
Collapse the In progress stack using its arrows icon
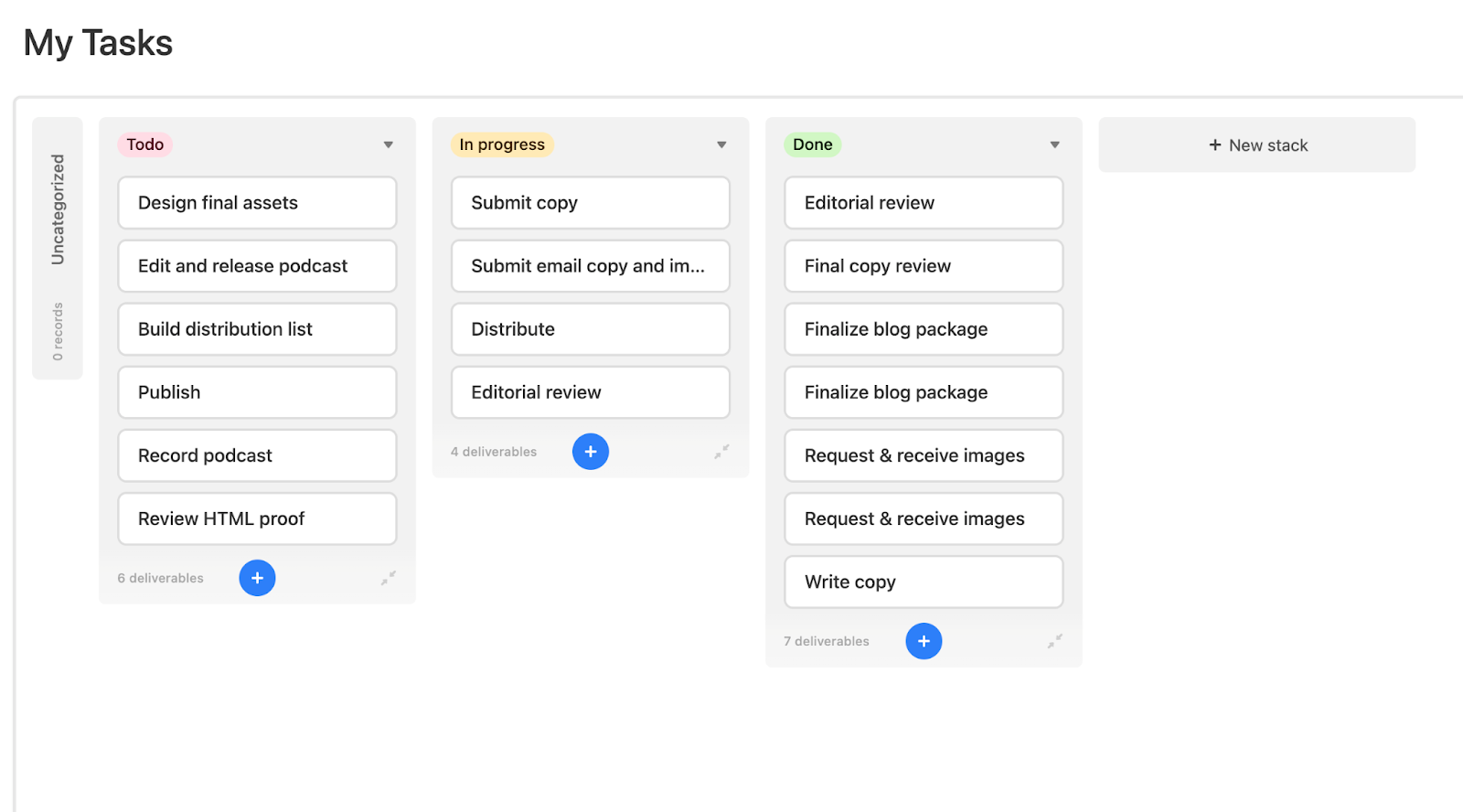(x=721, y=452)
